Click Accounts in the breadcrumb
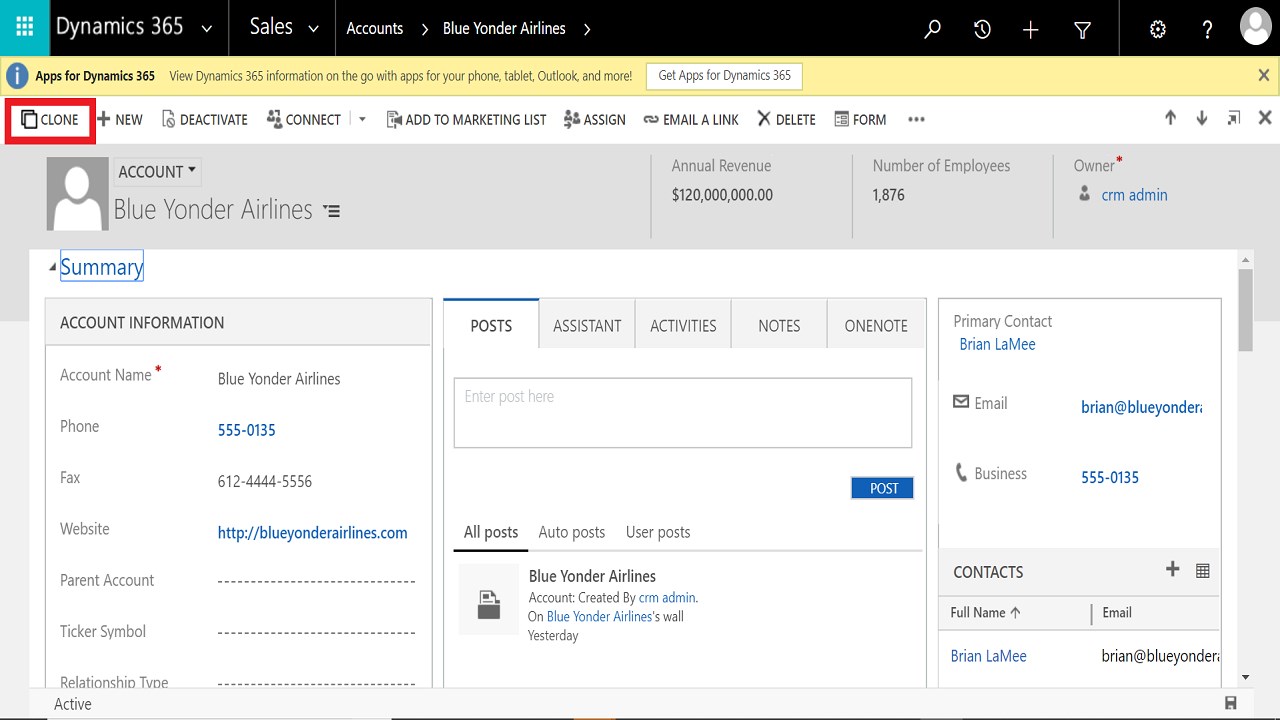Viewport: 1280px width, 720px height. point(374,29)
